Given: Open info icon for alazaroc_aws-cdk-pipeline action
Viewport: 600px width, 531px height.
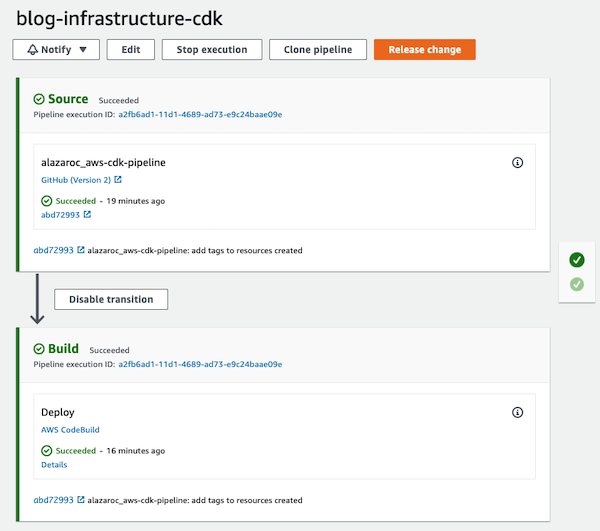Looking at the screenshot, I should coord(517,163).
